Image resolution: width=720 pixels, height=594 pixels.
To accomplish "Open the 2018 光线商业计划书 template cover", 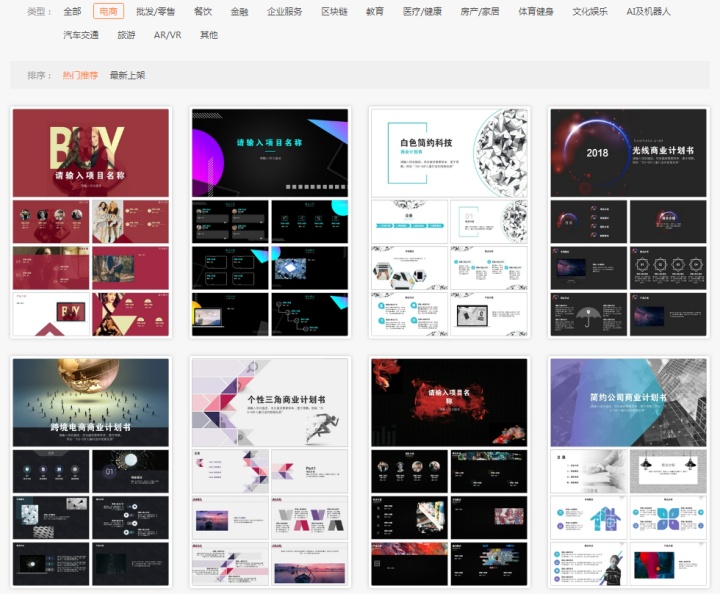I will pyautogui.click(x=628, y=153).
